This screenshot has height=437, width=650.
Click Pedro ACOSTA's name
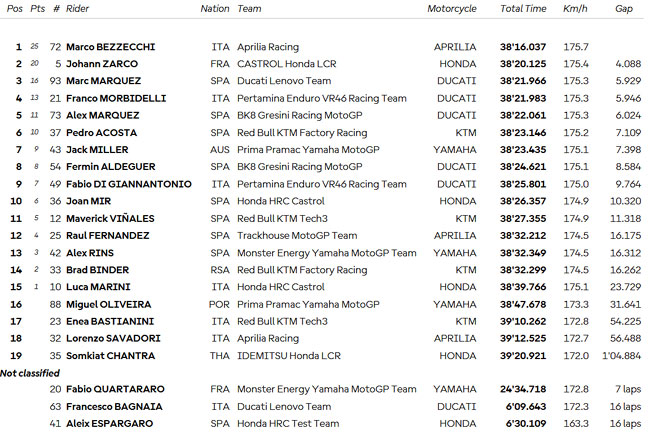pyautogui.click(x=102, y=133)
